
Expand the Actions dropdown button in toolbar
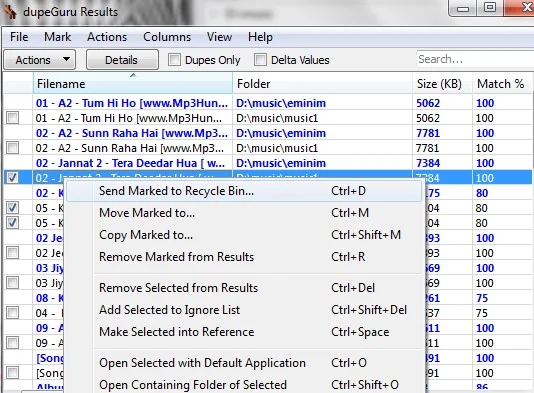coord(40,60)
